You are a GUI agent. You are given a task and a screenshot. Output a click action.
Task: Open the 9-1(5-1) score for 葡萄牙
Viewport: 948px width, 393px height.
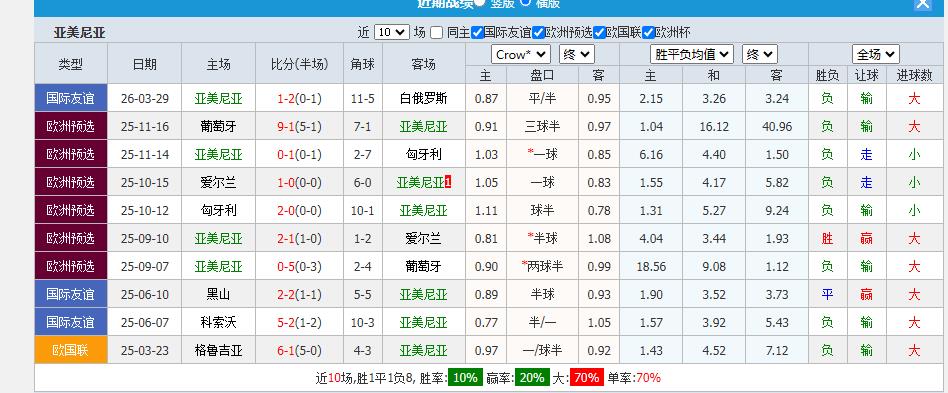tap(299, 126)
